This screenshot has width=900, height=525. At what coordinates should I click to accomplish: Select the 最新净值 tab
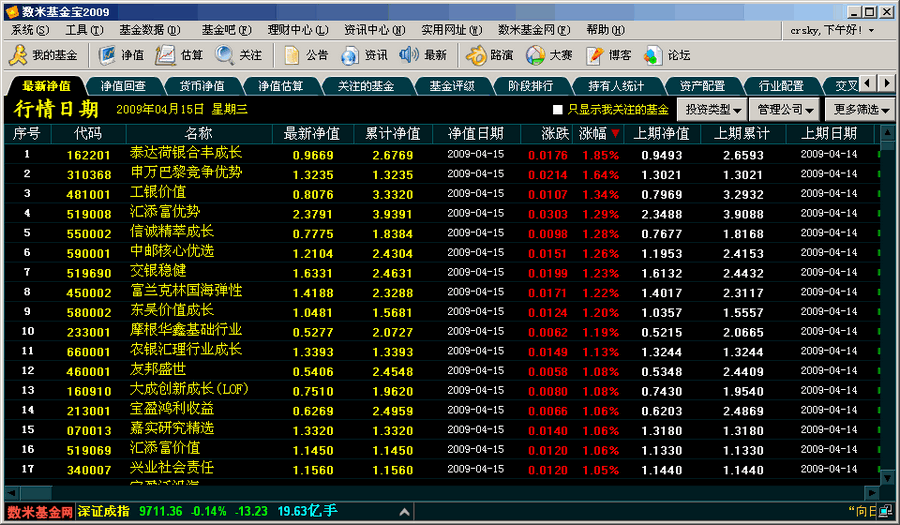point(46,86)
